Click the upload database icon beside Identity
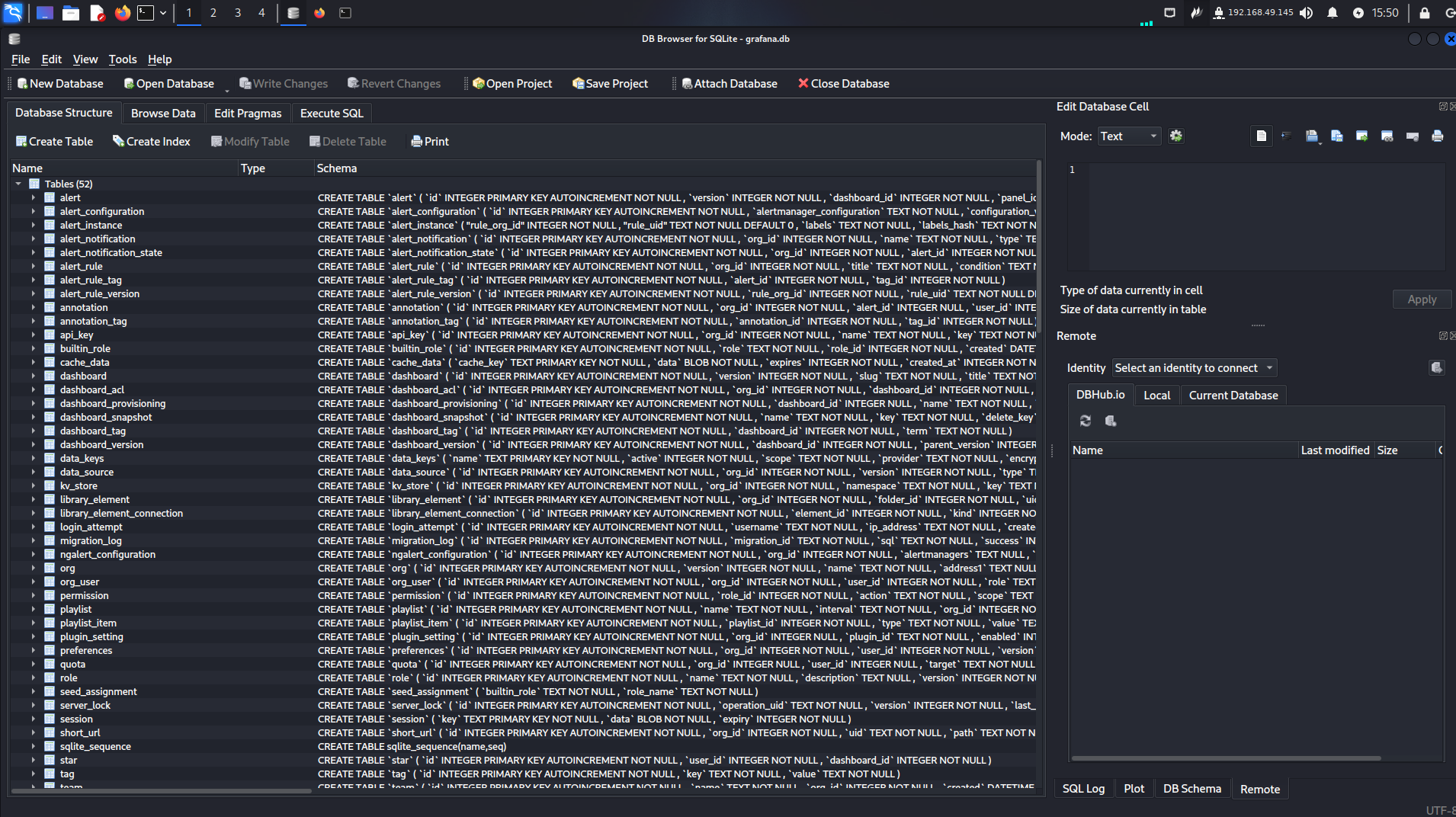 pyautogui.click(x=1437, y=368)
